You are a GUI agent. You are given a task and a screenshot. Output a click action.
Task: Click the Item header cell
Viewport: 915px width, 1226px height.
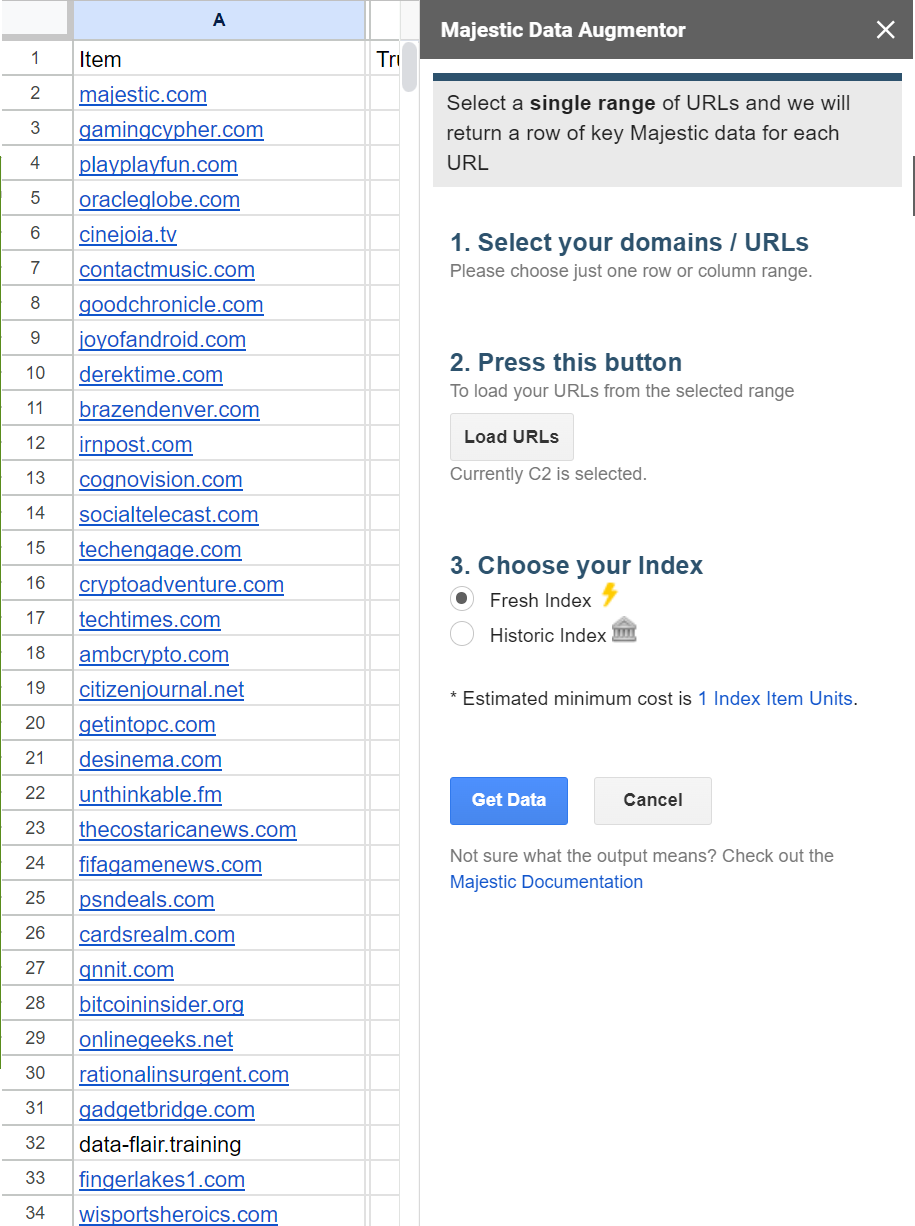pyautogui.click(x=98, y=59)
